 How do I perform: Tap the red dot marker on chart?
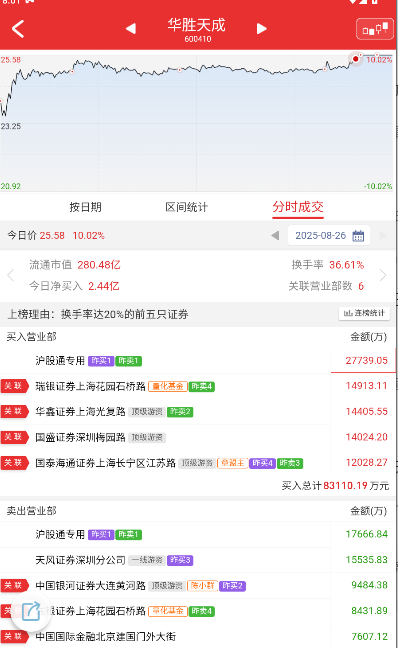(355, 59)
